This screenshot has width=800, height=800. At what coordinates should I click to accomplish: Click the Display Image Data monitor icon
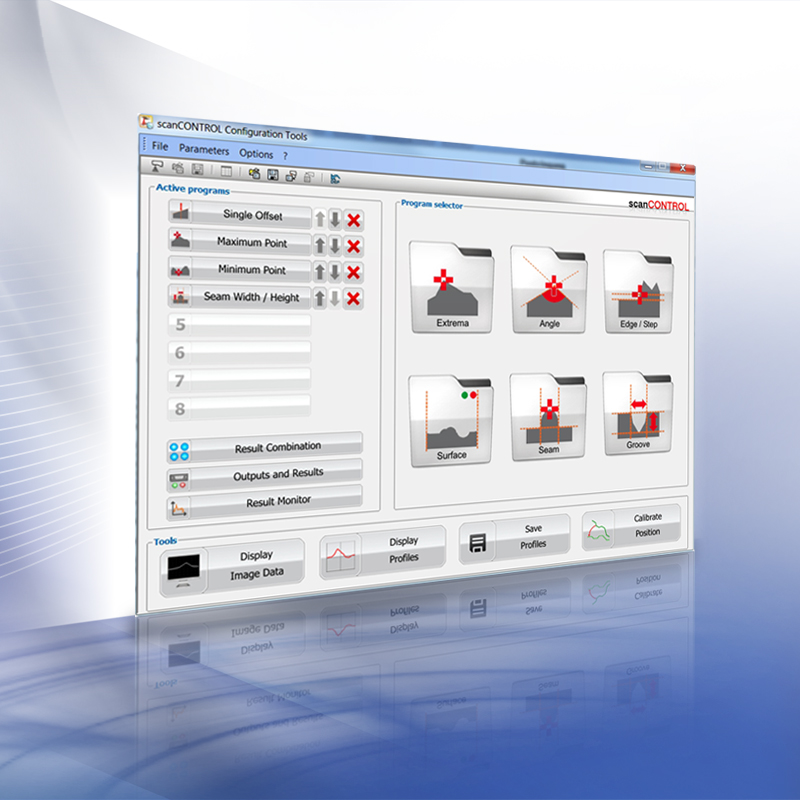pyautogui.click(x=184, y=571)
